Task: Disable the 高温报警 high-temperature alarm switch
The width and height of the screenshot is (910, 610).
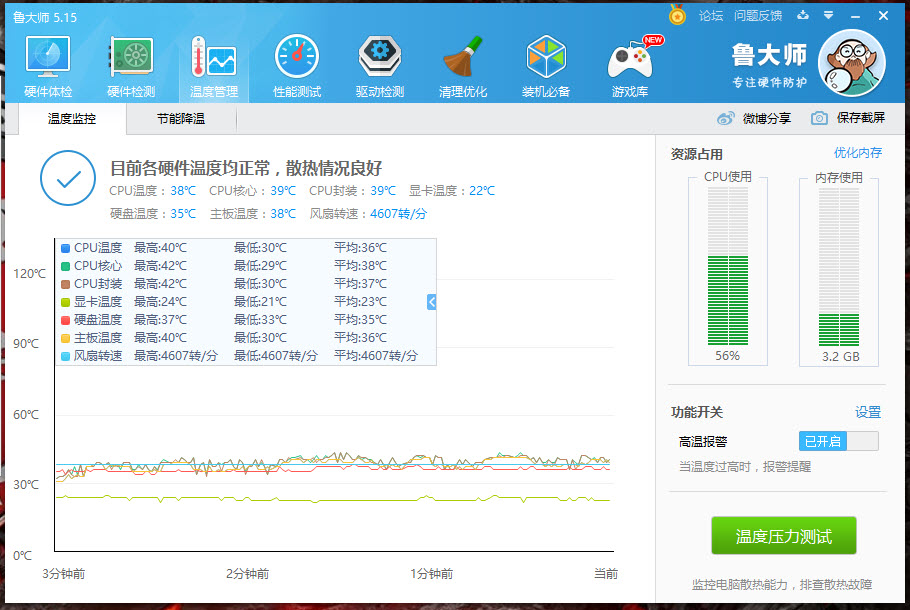Action: (x=837, y=440)
